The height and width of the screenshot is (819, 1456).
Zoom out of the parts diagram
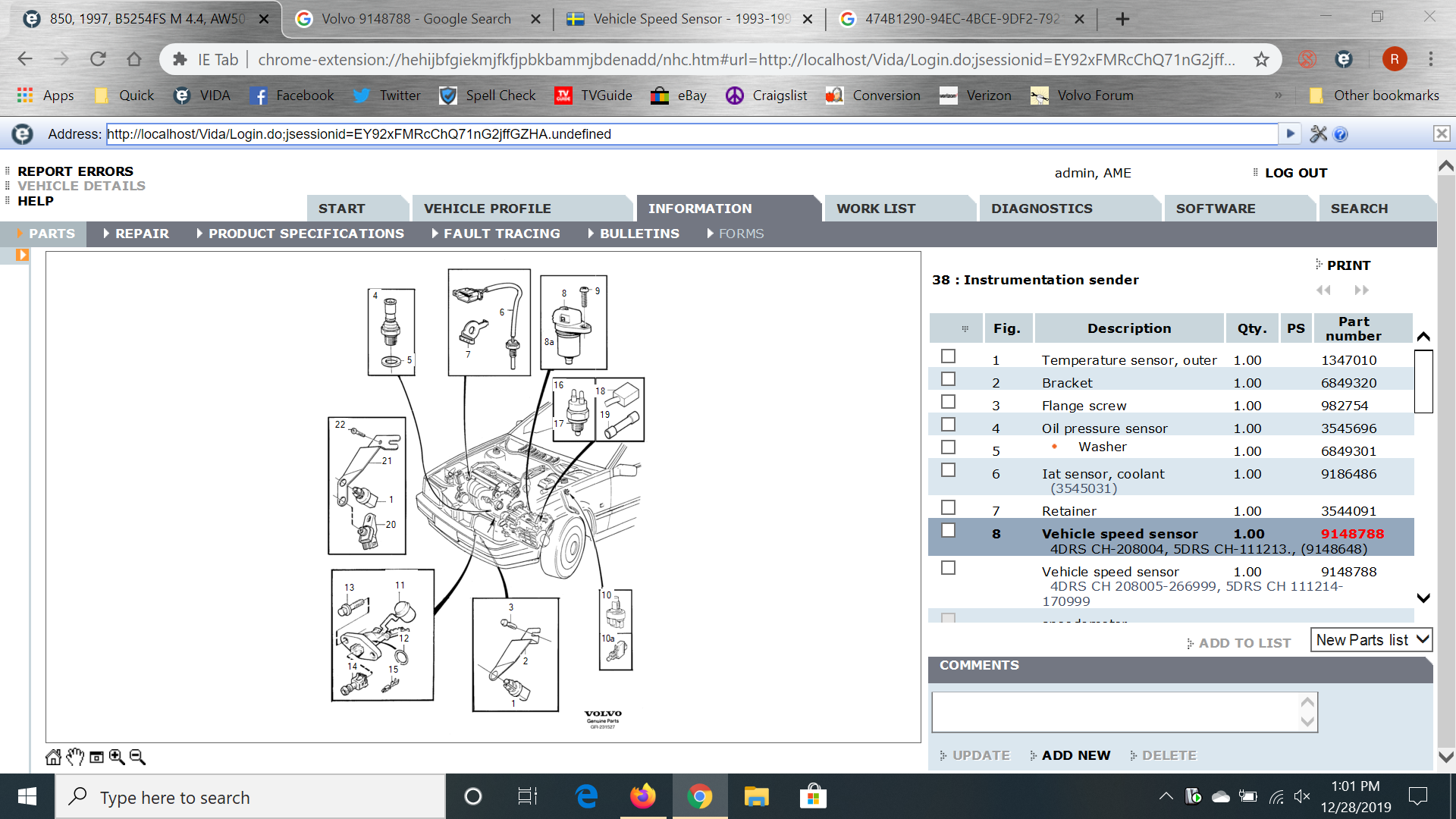[137, 757]
